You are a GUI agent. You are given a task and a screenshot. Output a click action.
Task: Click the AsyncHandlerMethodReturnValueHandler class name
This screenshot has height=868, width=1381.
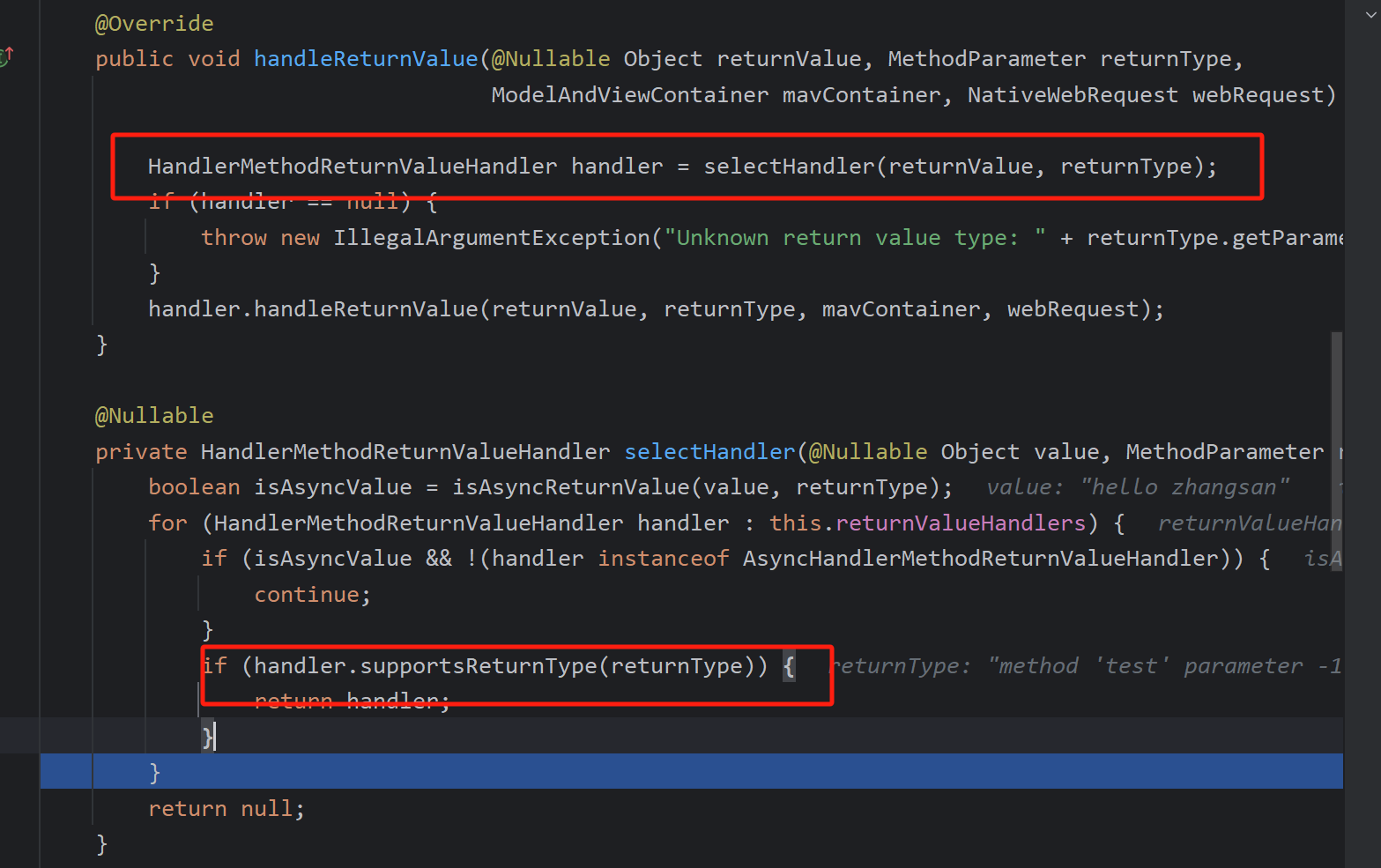tap(980, 559)
